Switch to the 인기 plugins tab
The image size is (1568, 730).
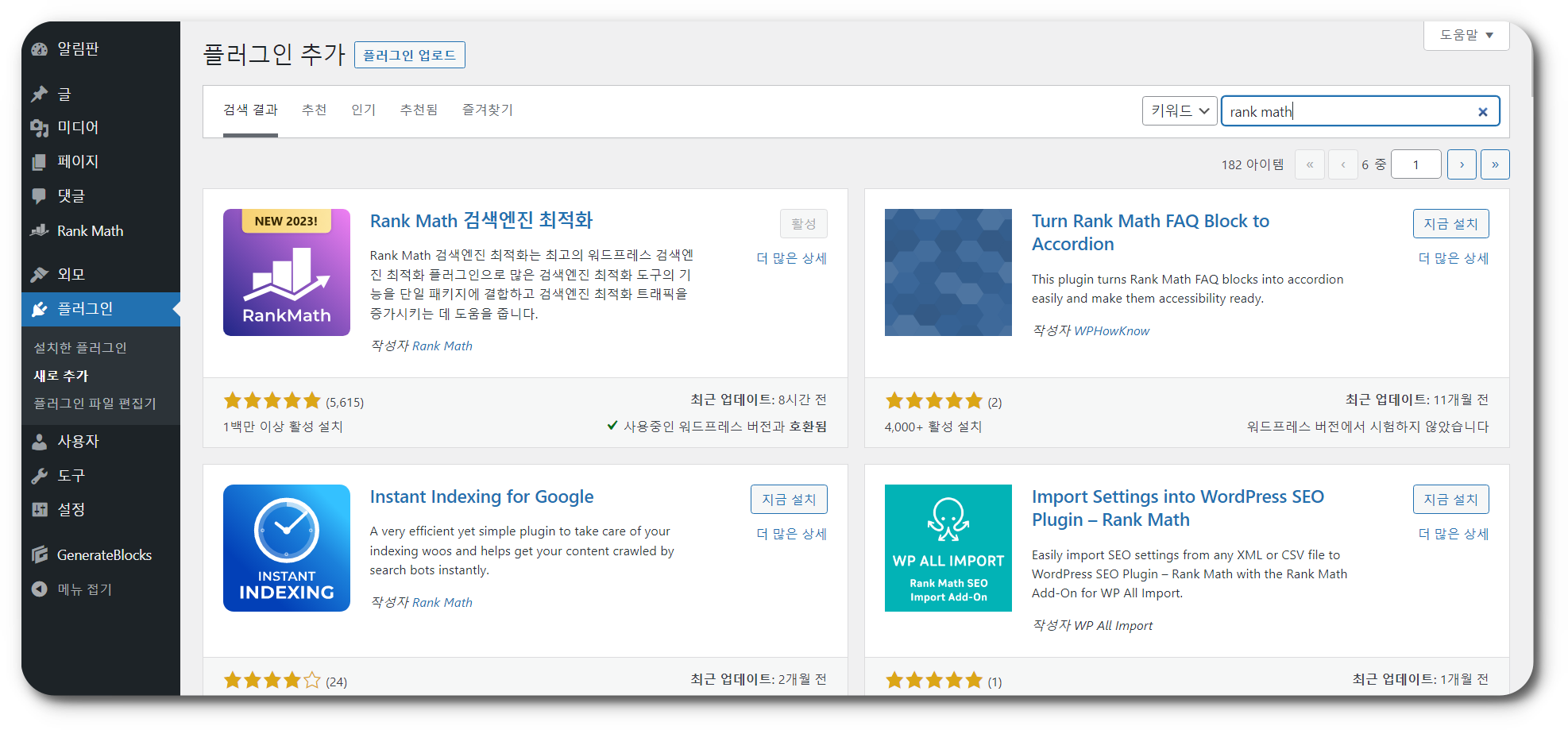coord(363,110)
